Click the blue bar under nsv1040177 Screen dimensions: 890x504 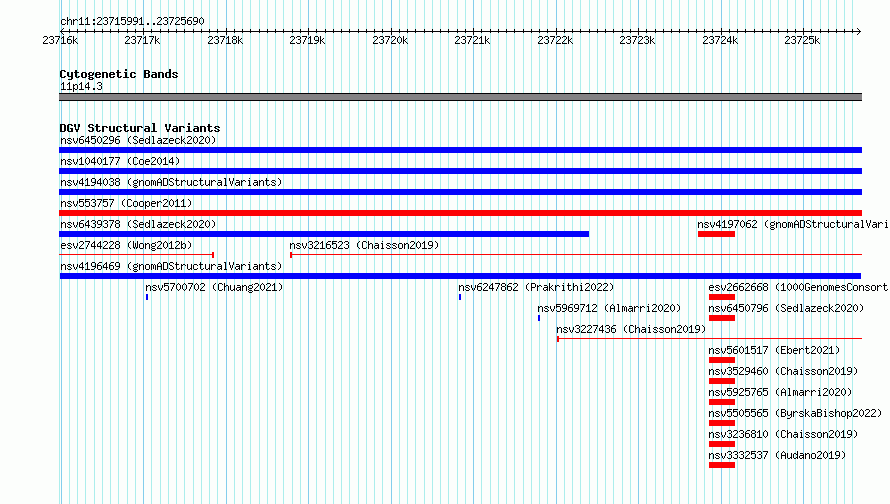460,171
